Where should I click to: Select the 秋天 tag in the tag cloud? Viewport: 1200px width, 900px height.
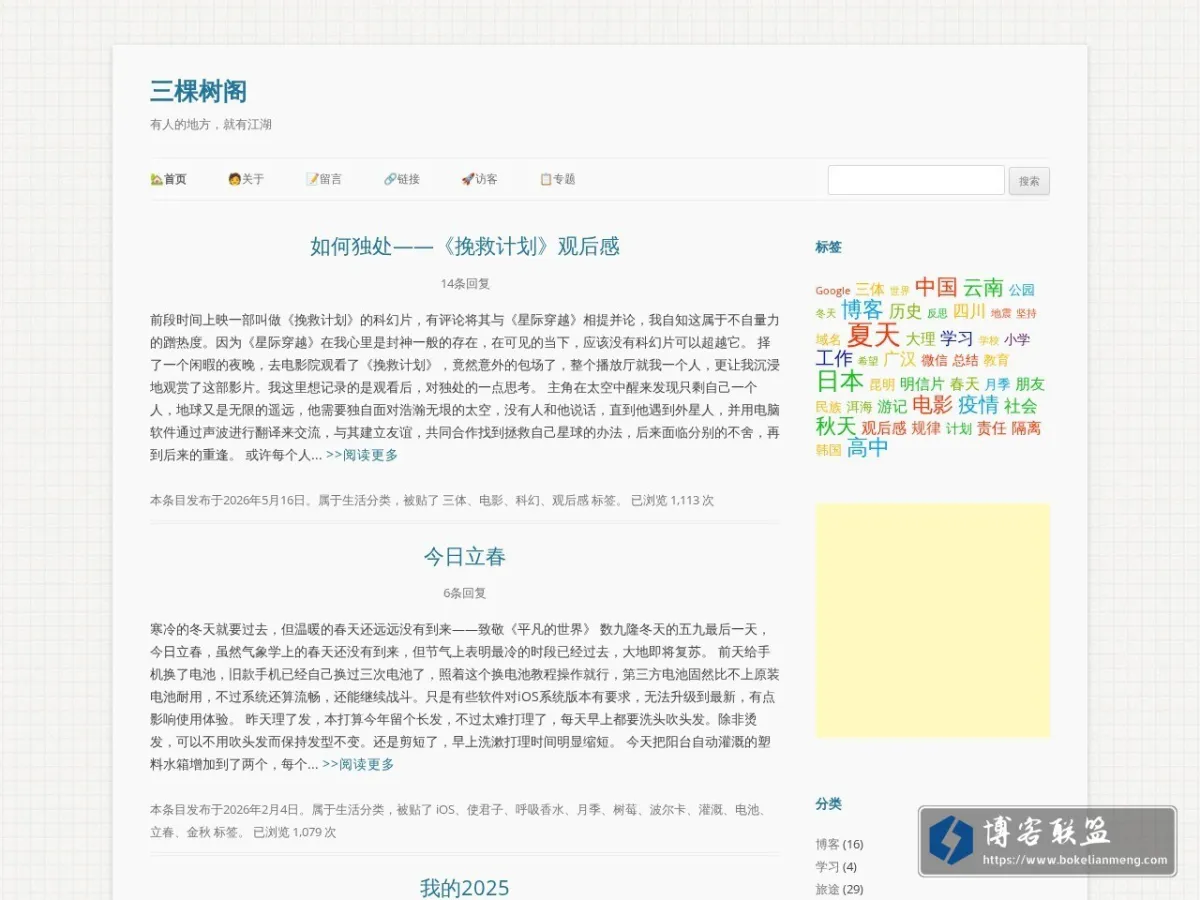(836, 427)
